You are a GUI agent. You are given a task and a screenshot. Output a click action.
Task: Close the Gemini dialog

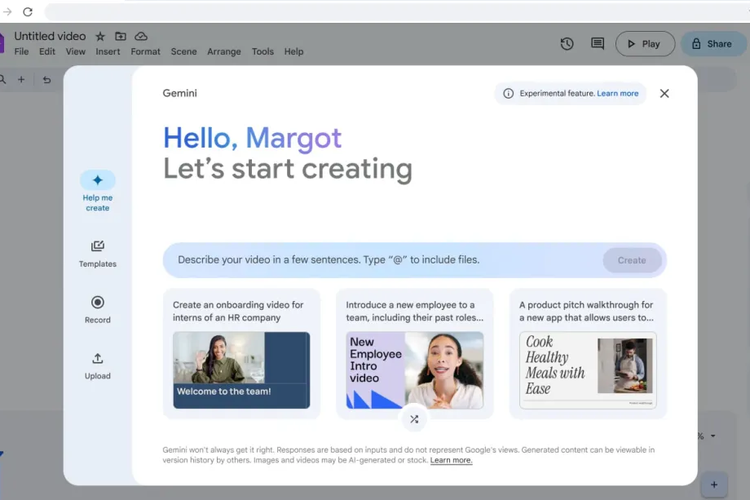(x=664, y=93)
